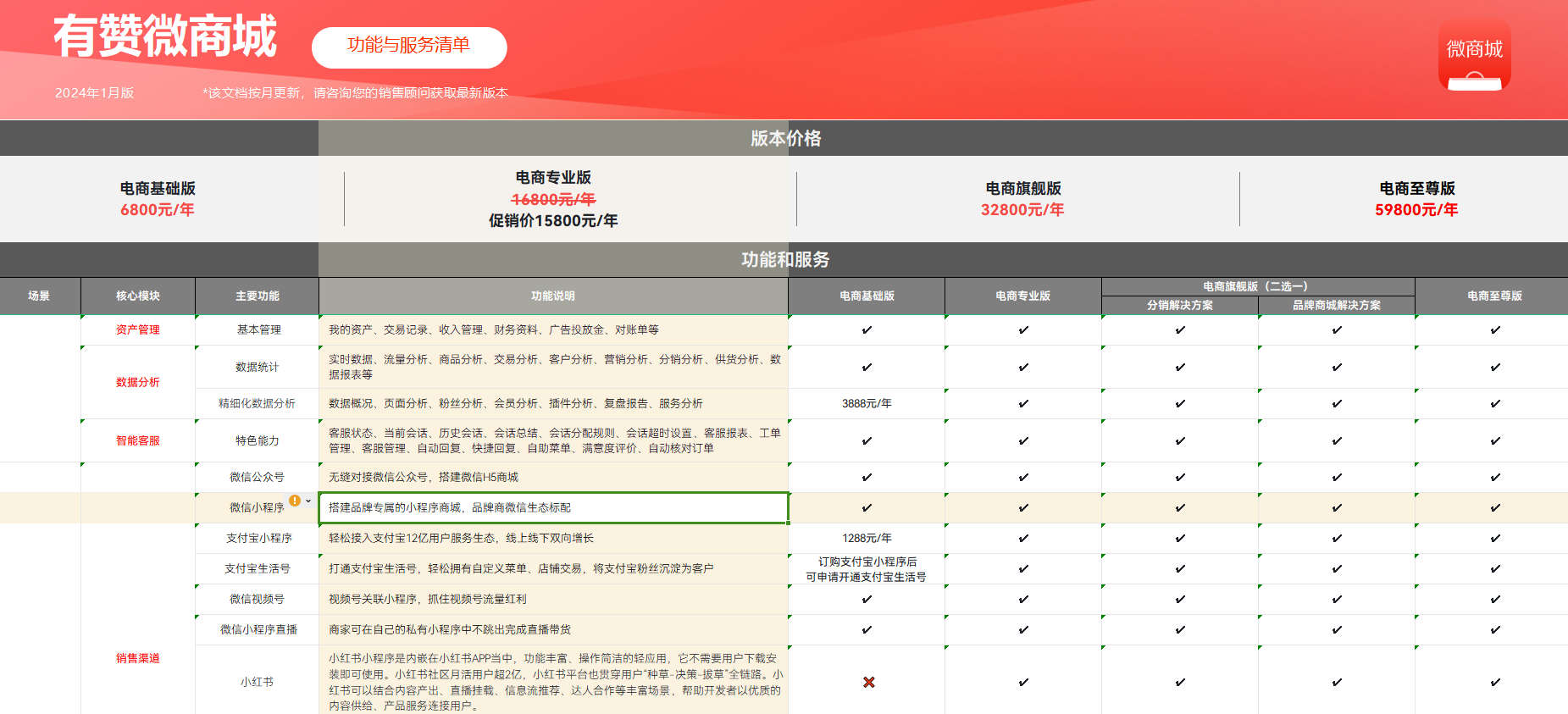Click the 打通支付宝生活号 description cell
This screenshot has height=714, width=1568.
pyautogui.click(x=553, y=568)
